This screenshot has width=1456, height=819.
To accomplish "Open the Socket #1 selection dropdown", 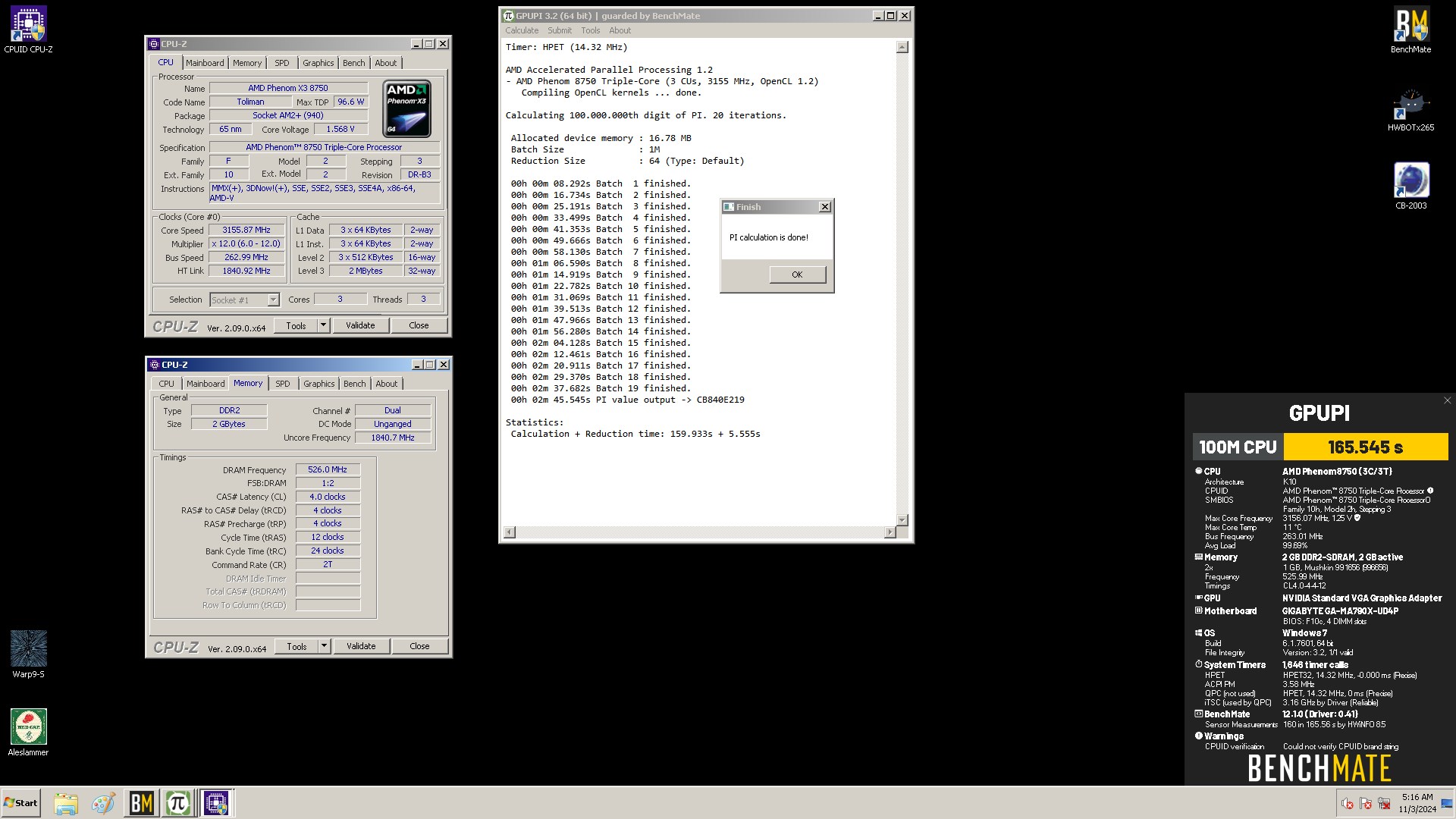I will point(244,300).
